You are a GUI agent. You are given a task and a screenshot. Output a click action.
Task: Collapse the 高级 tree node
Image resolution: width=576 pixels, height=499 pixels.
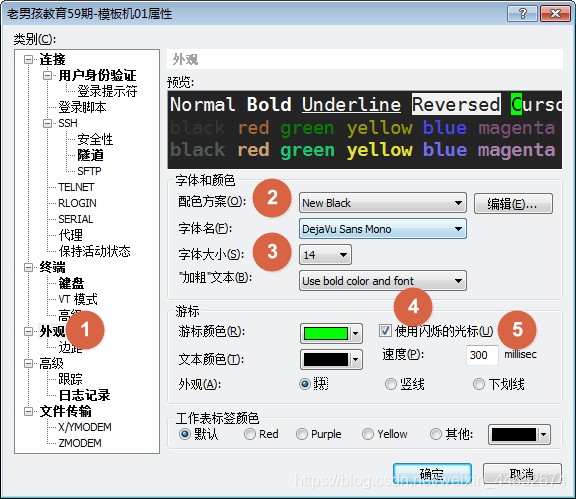tap(28, 363)
